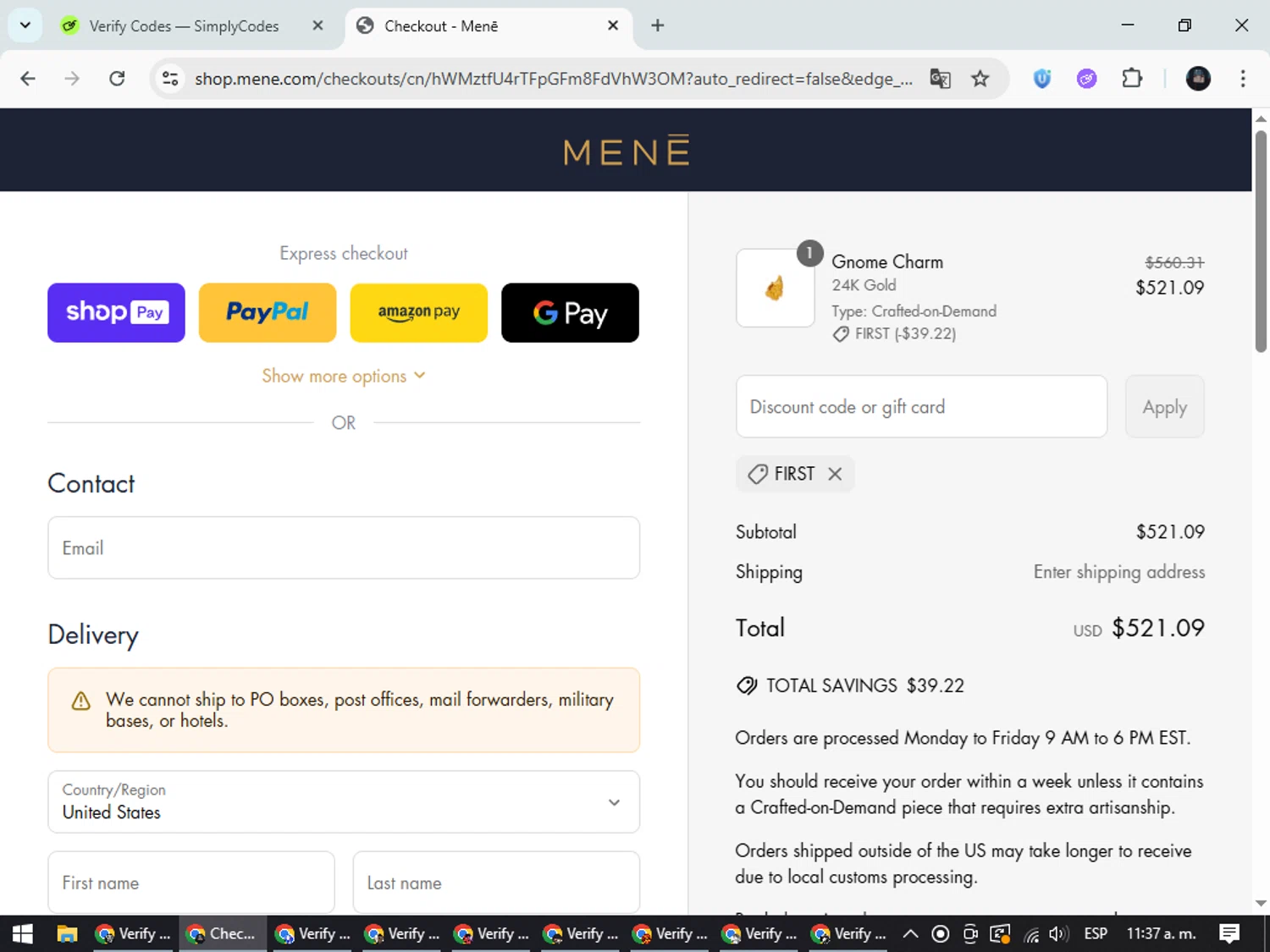Focus the First name field

(191, 883)
